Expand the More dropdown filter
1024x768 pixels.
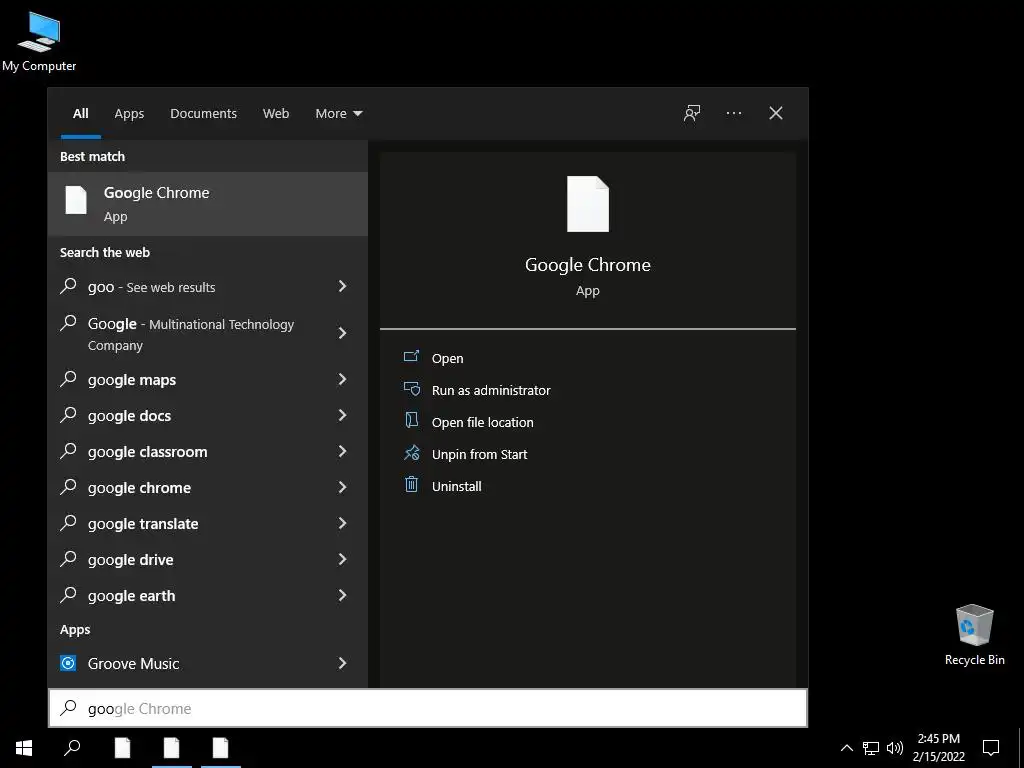[338, 114]
